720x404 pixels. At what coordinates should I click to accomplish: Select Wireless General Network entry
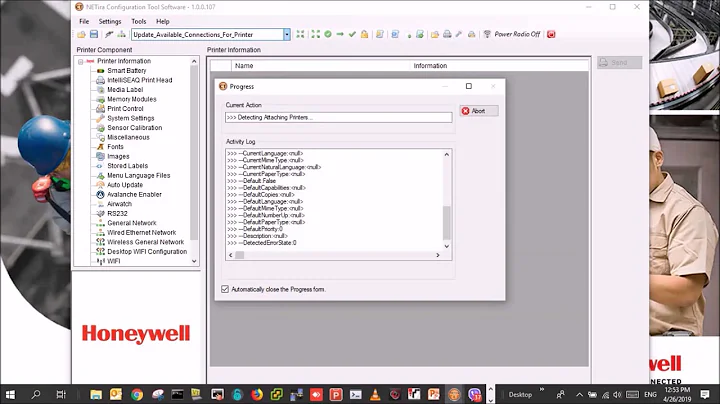pyautogui.click(x=146, y=242)
